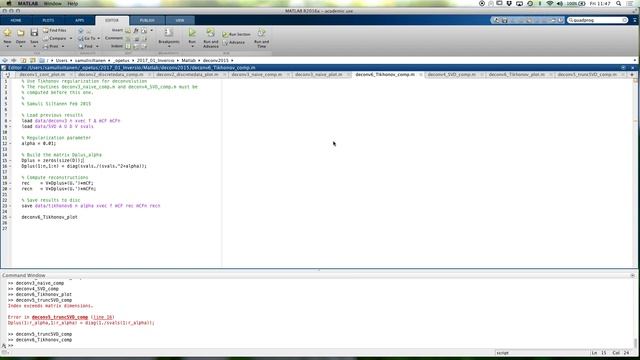The height and width of the screenshot is (360, 640).
Task: Click Run Section
Action: click(236, 34)
